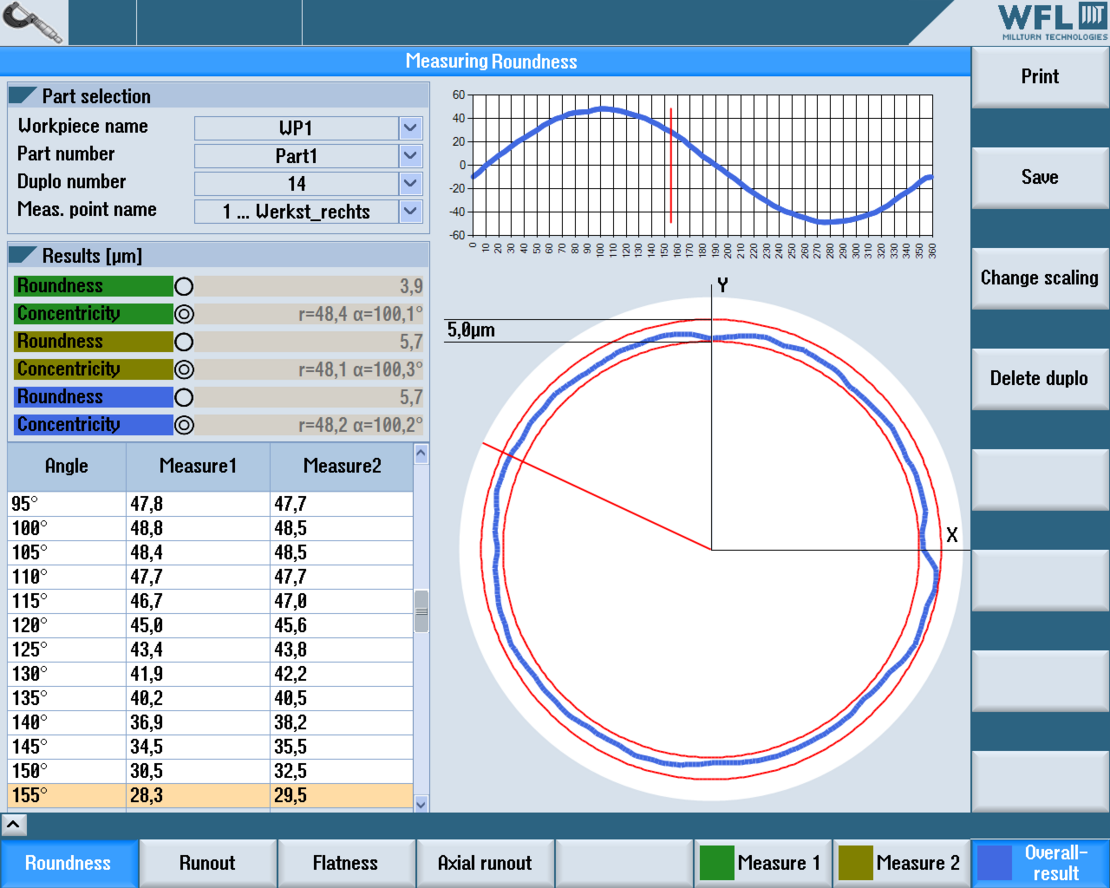1110x888 pixels.
Task: Click the roundness value 3,9
Action: point(411,286)
